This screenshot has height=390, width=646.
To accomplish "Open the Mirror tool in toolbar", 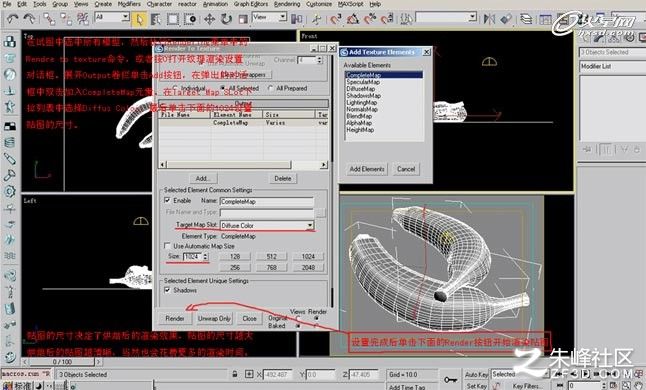I will [489, 19].
